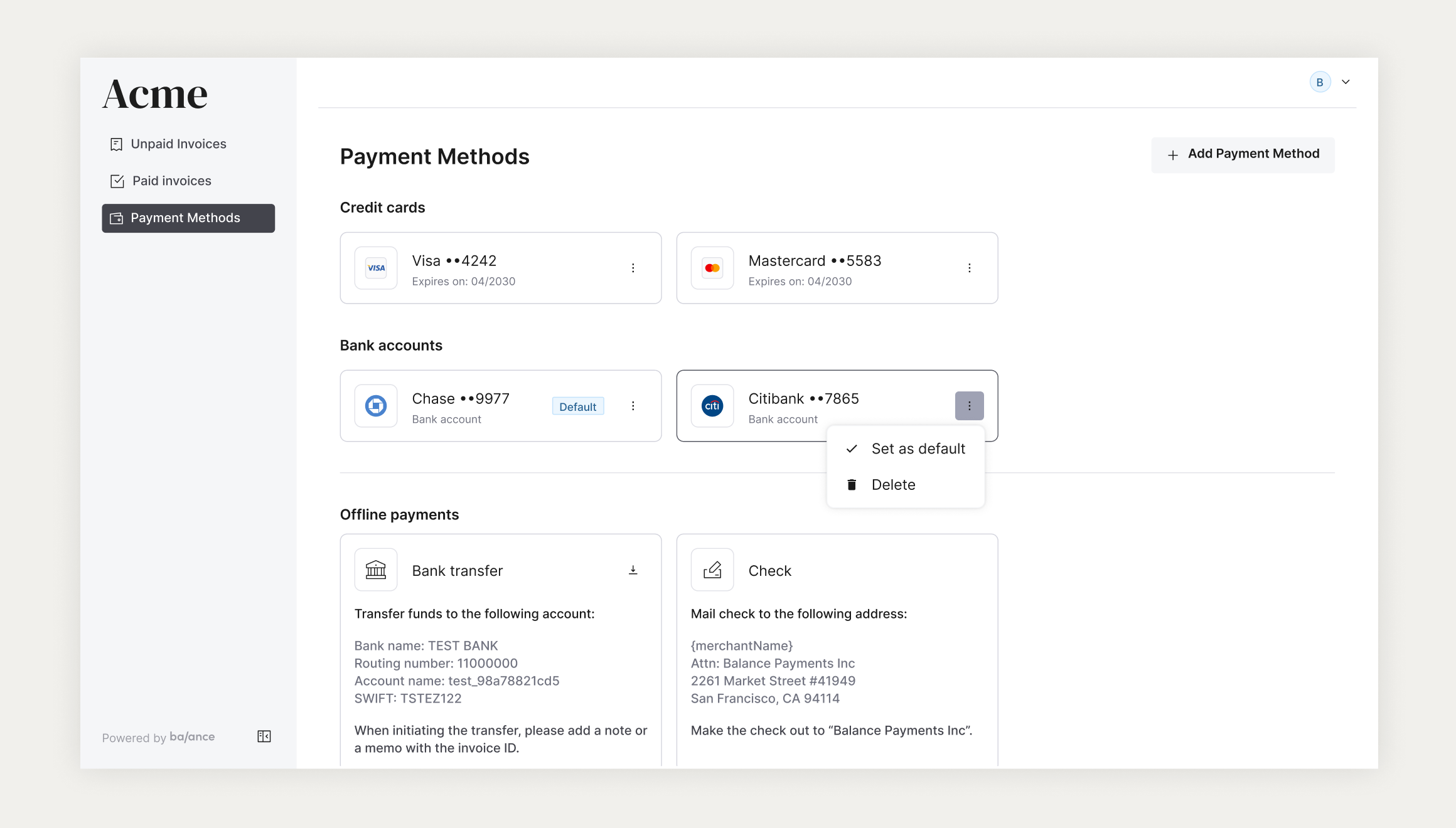Click 'Mail check to the following address:' text
Screen dimensions: 1456x828
pyautogui.click(x=799, y=614)
